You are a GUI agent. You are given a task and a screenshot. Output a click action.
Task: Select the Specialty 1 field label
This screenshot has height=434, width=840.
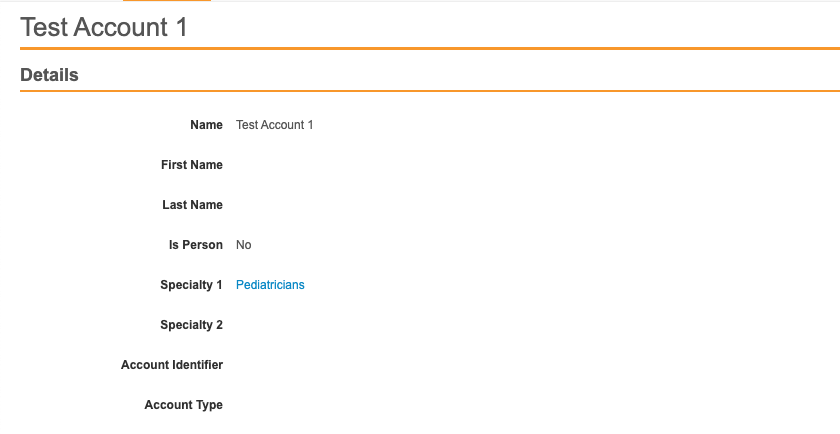click(191, 285)
